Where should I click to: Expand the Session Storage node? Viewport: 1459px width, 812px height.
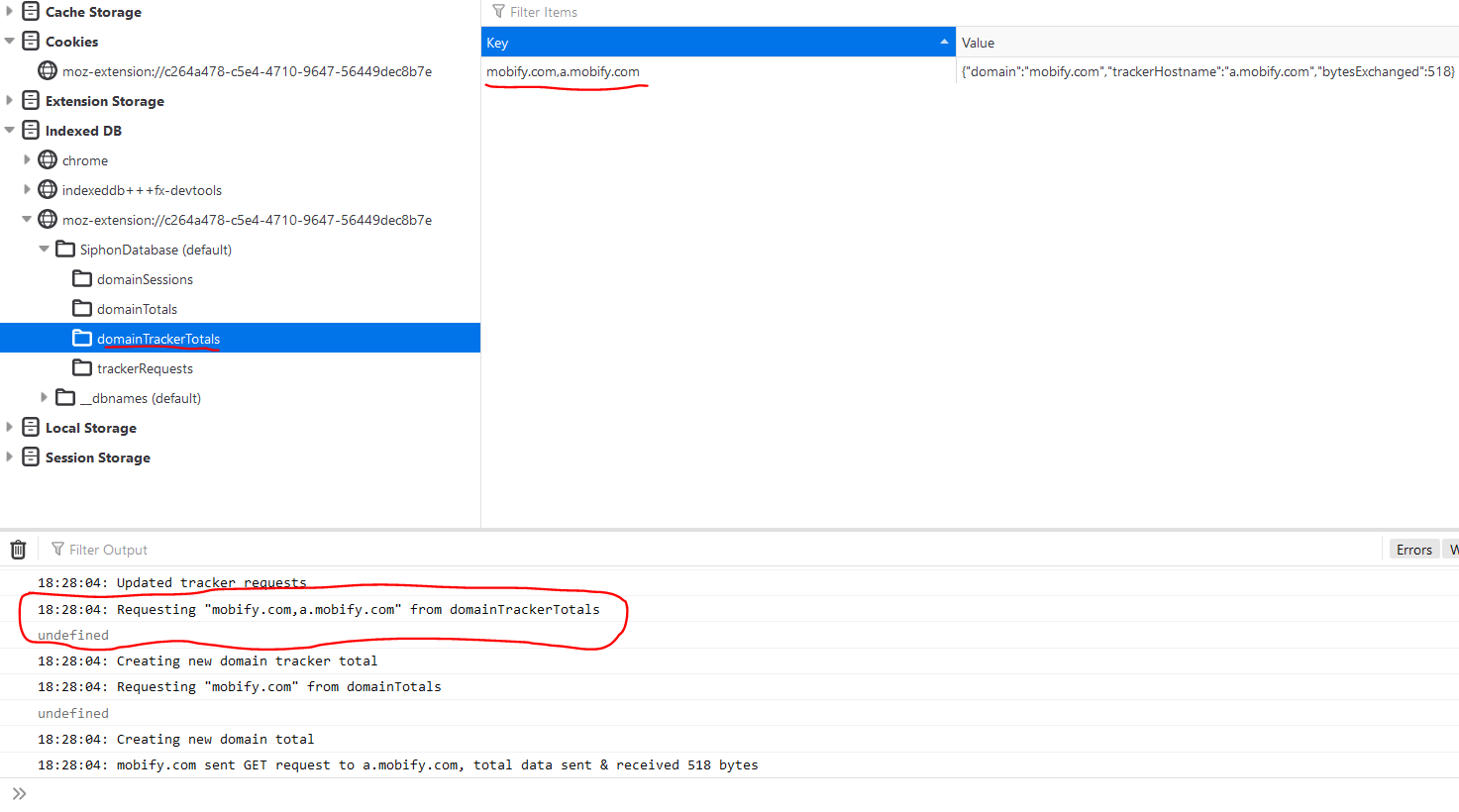[10, 457]
